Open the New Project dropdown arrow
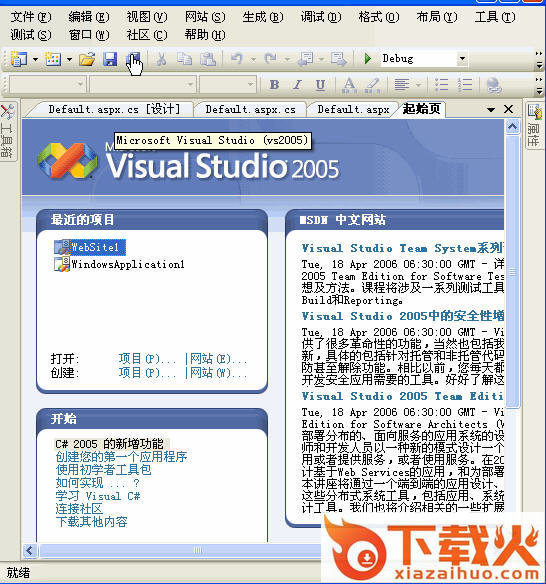This screenshot has height=584, width=546. click(x=35, y=59)
